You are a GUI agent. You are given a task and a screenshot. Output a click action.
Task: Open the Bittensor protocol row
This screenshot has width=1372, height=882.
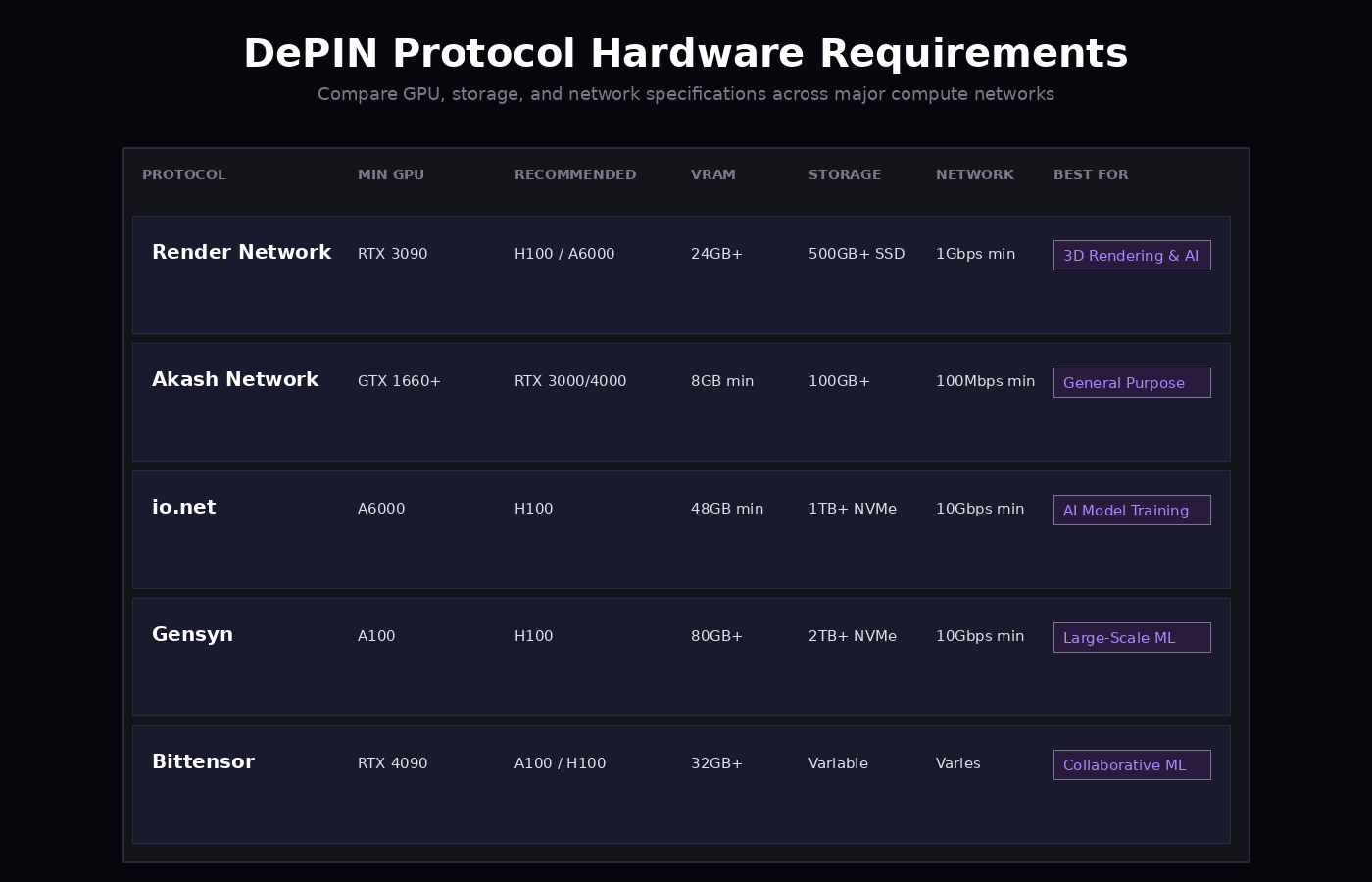[x=203, y=762]
